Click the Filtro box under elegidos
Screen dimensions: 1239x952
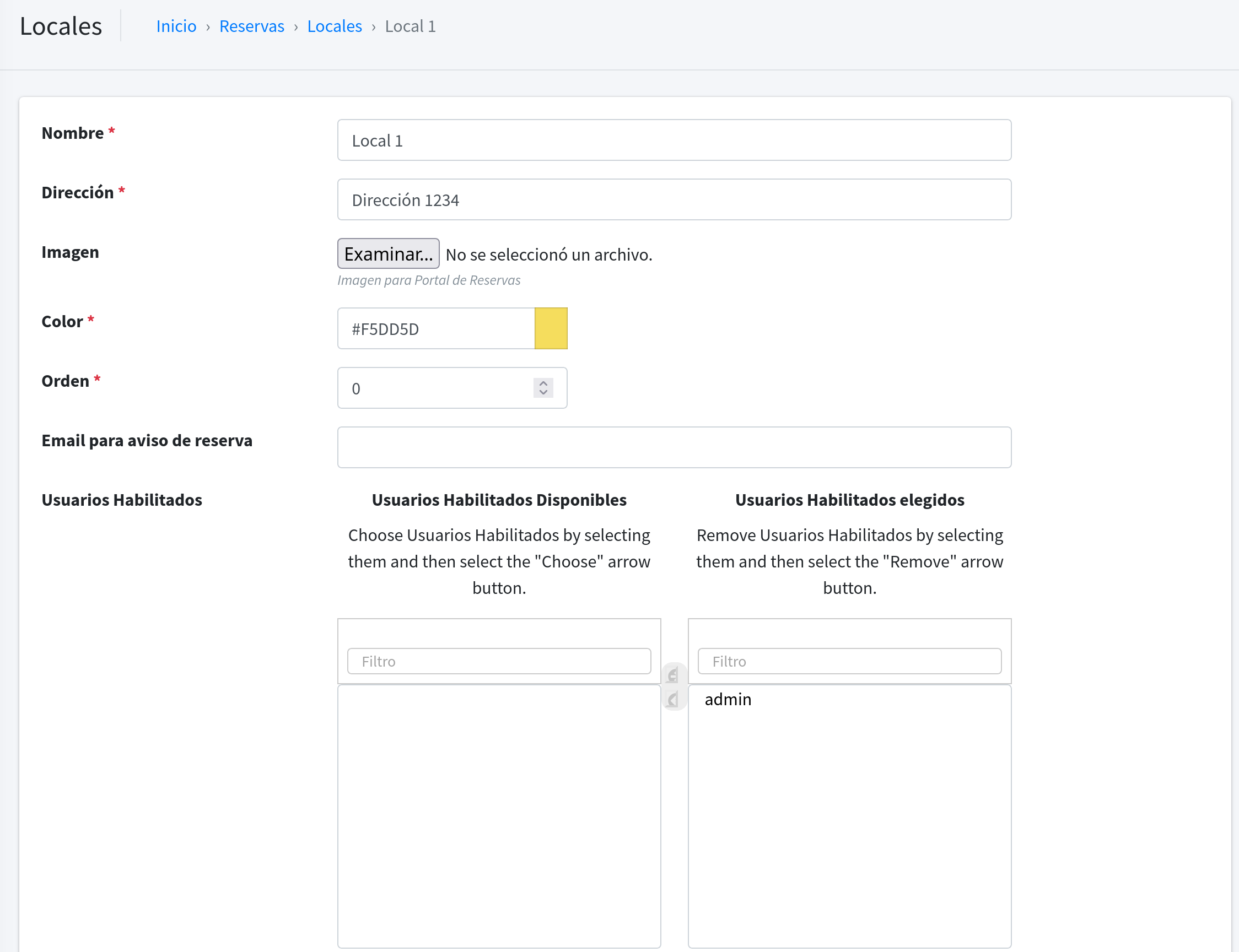(x=849, y=661)
